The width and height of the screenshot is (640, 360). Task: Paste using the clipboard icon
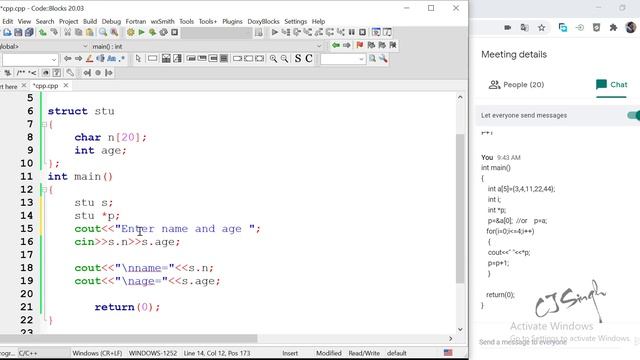89,32
